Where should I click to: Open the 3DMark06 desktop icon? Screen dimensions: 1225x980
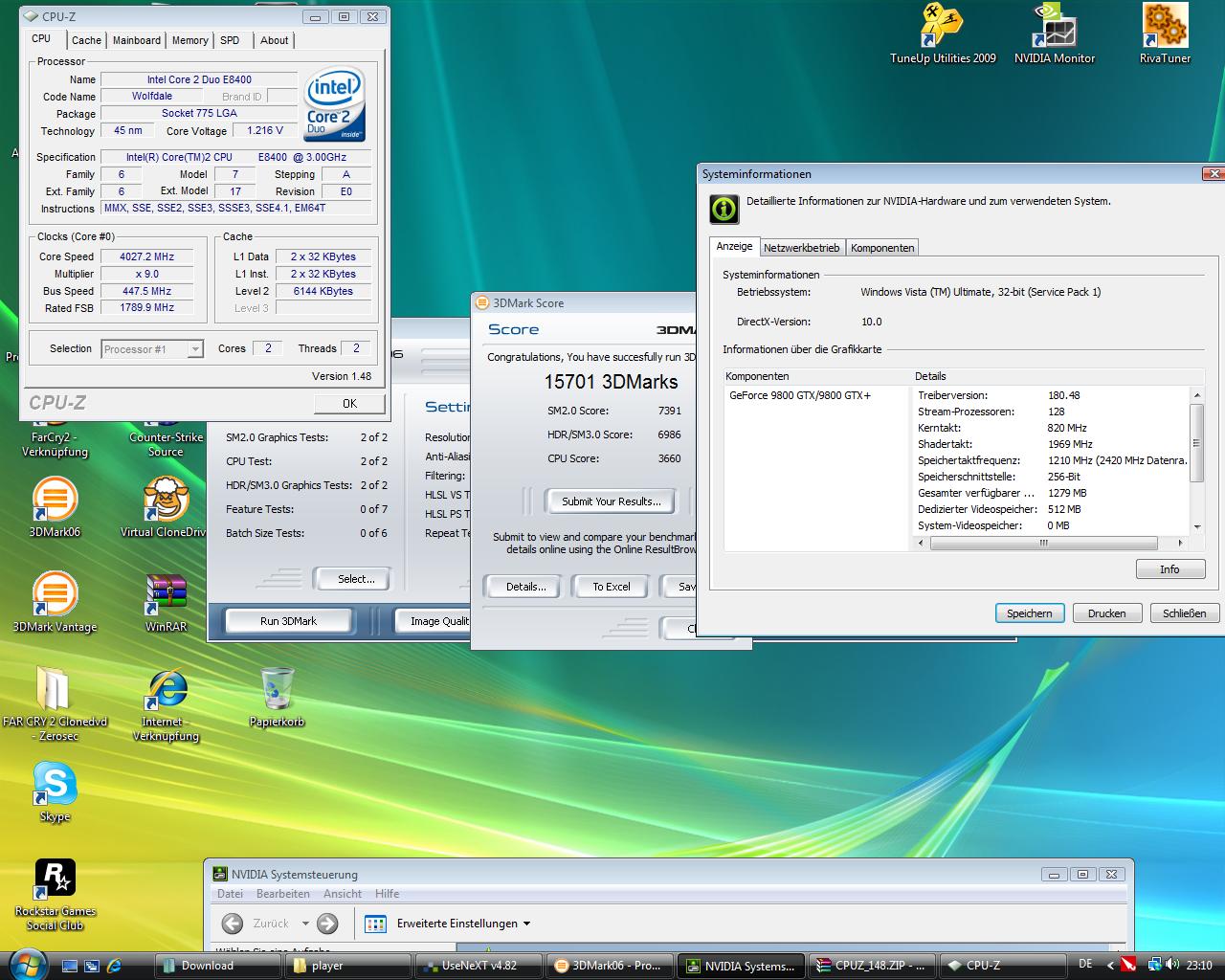pyautogui.click(x=55, y=507)
